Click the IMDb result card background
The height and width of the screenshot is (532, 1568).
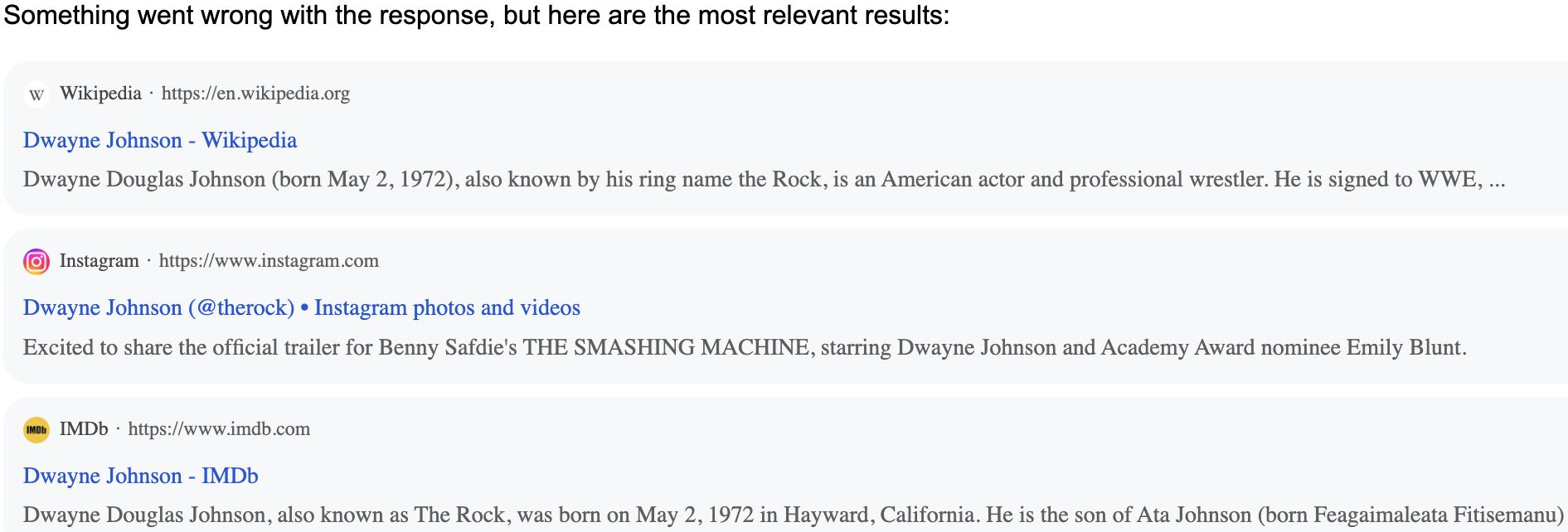pyautogui.click(x=1327, y=472)
